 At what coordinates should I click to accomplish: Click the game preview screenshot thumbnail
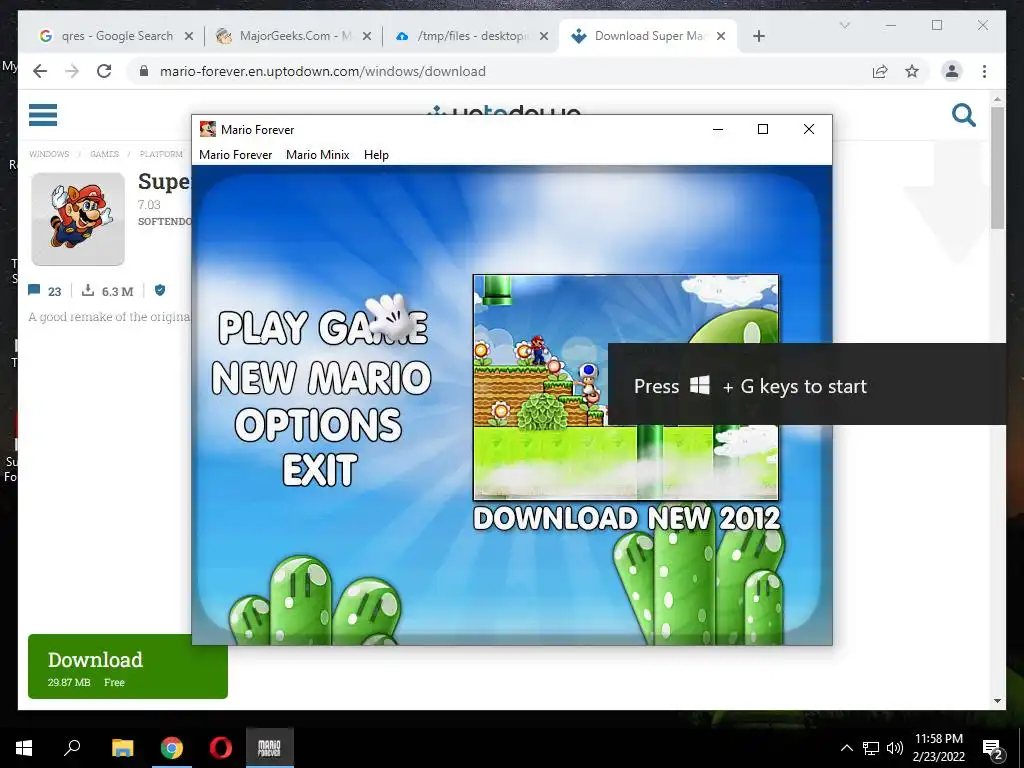(626, 387)
